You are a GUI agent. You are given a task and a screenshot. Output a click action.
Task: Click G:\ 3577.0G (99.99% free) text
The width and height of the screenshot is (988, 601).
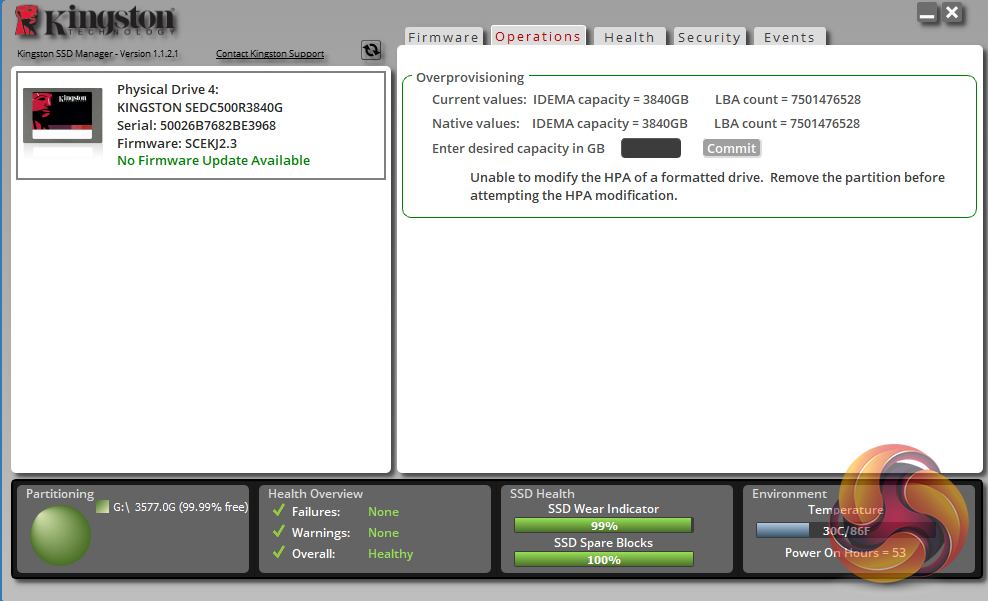pos(181,507)
